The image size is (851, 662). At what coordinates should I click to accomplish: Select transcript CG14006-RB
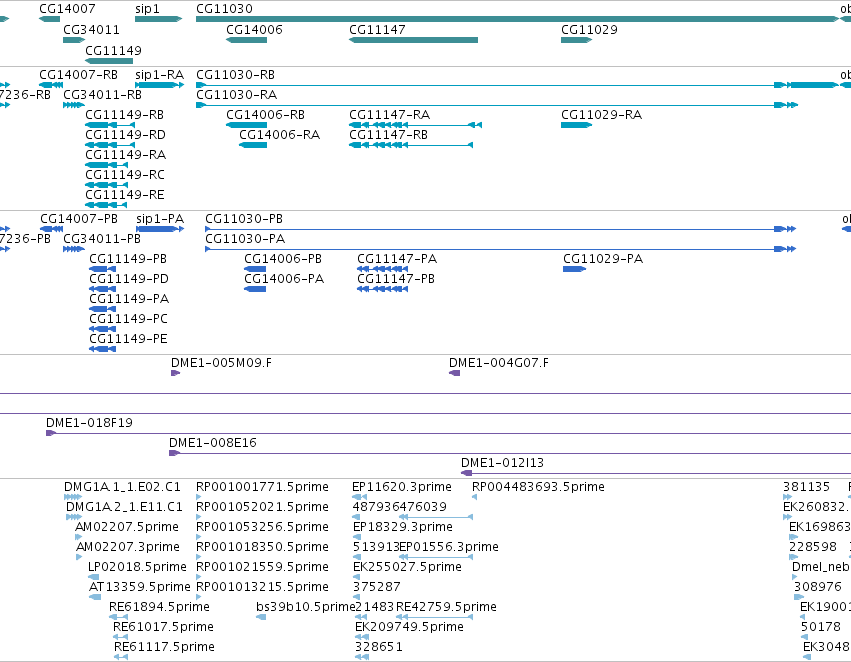point(246,125)
